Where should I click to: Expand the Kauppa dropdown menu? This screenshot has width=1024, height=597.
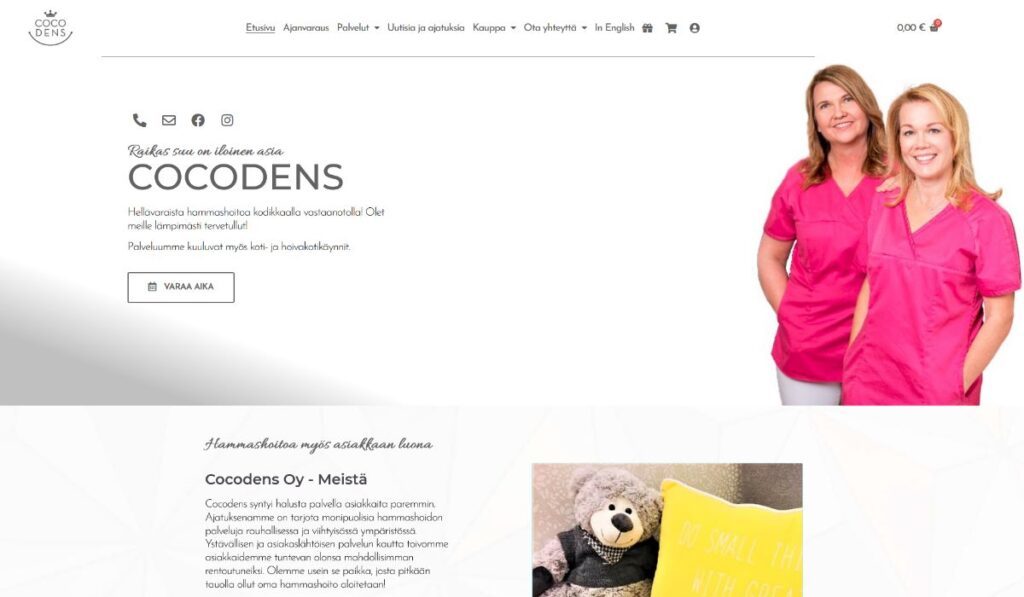coord(494,27)
